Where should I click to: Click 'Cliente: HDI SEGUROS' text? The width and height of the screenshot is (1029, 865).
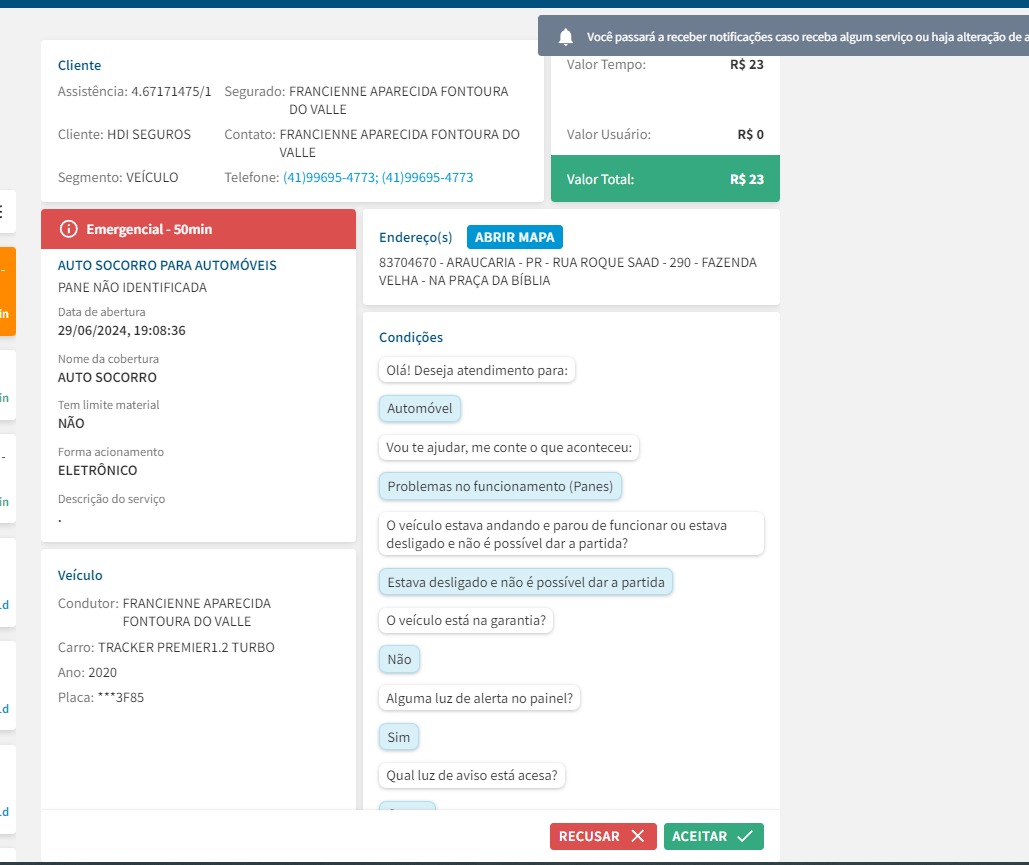tap(124, 135)
